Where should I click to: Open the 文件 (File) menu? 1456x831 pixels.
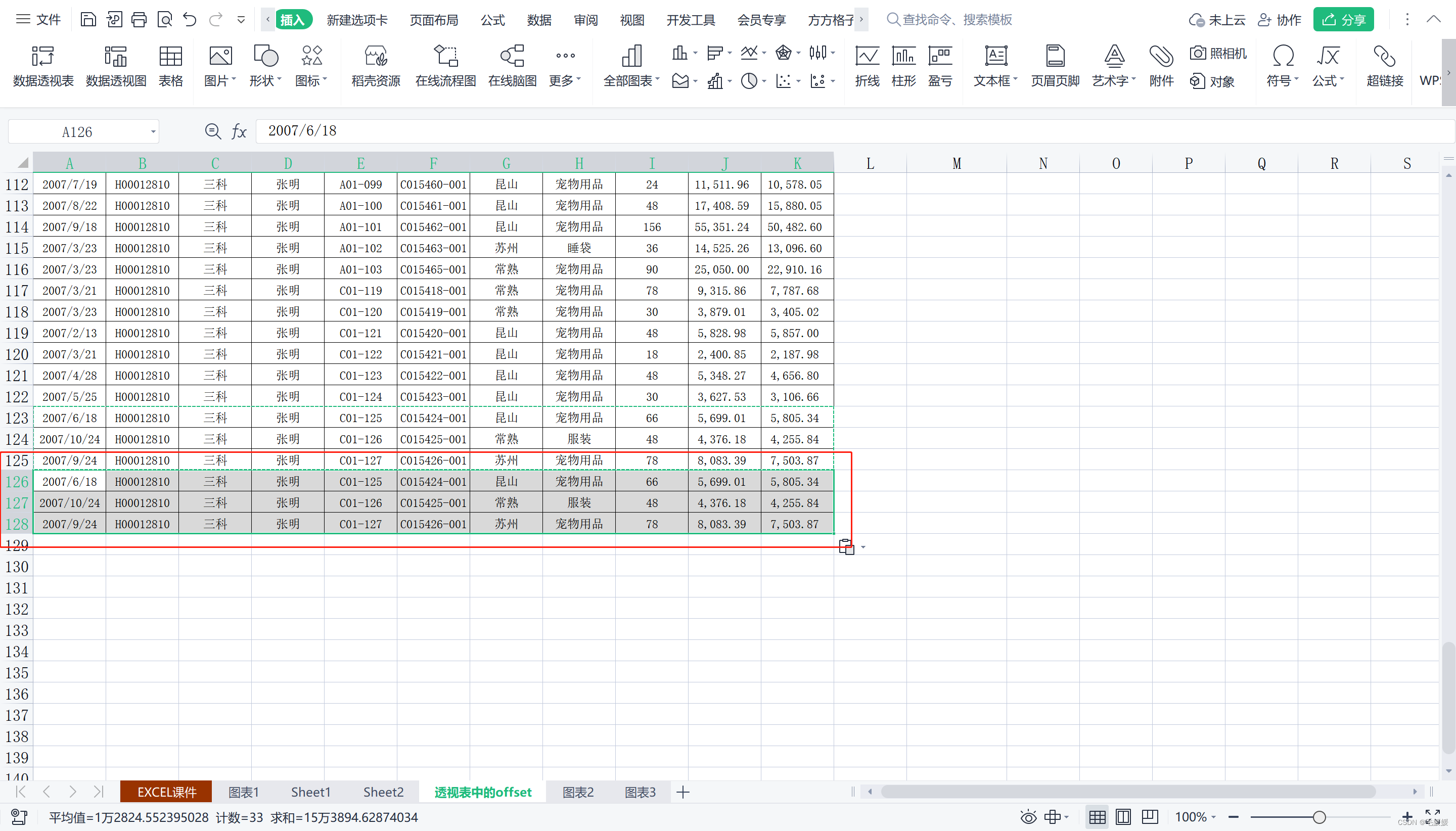click(38, 20)
